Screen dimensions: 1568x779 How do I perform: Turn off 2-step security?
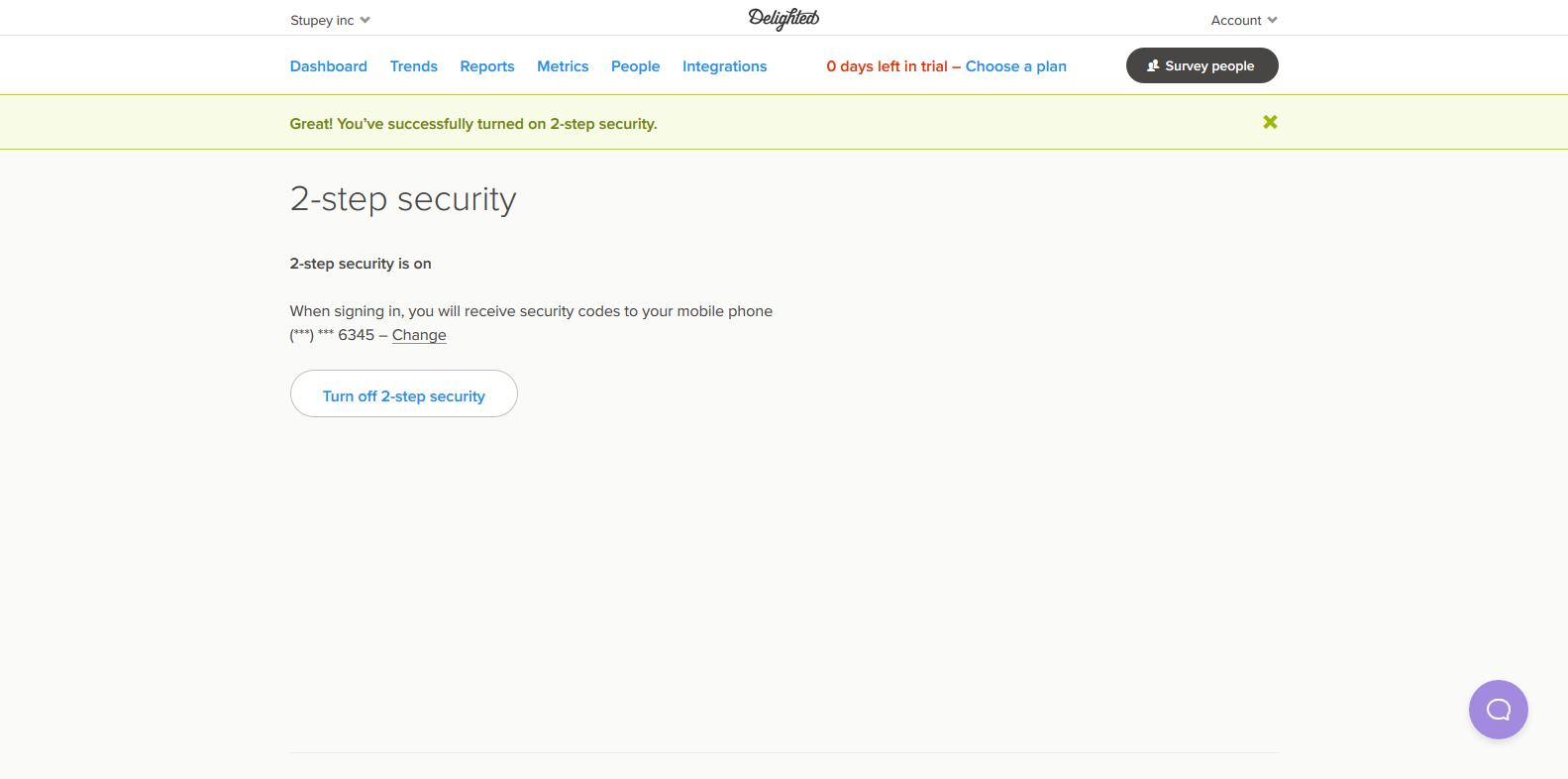(x=404, y=393)
